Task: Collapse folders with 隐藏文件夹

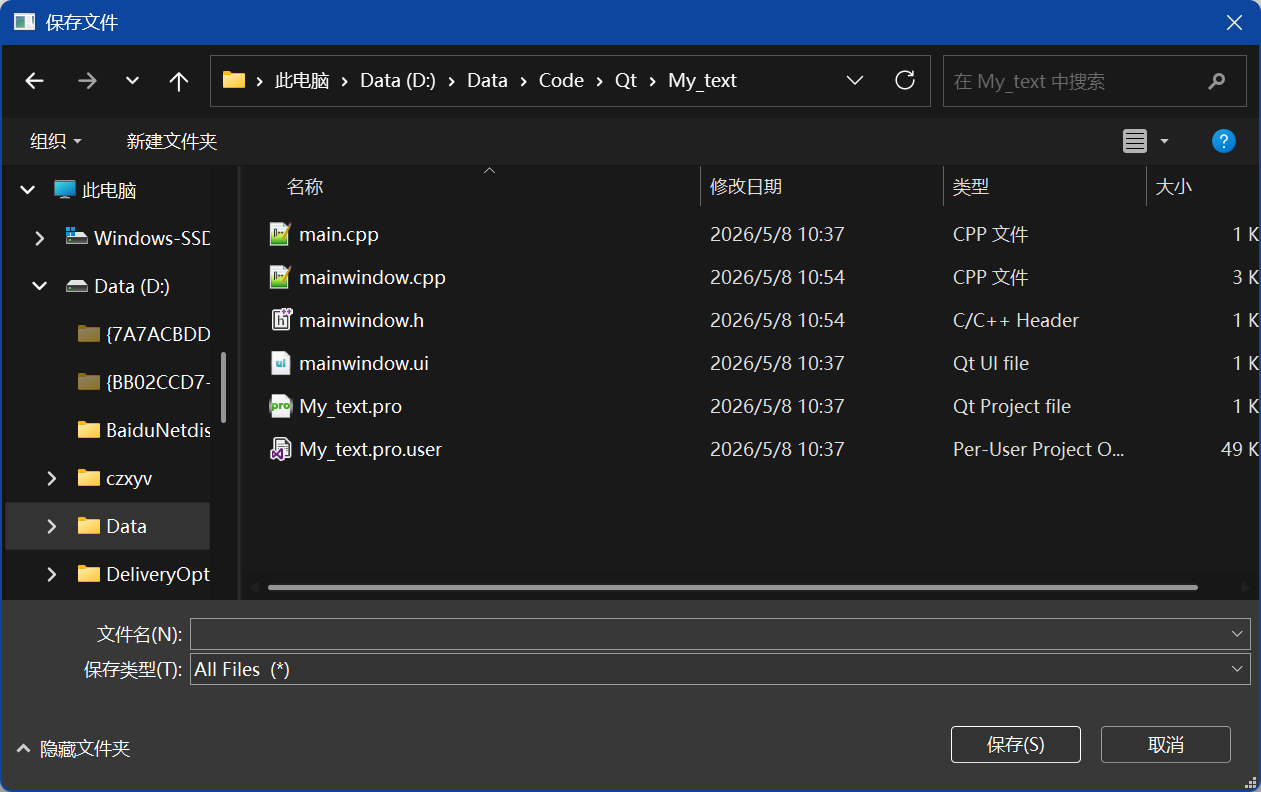Action: click(x=74, y=749)
